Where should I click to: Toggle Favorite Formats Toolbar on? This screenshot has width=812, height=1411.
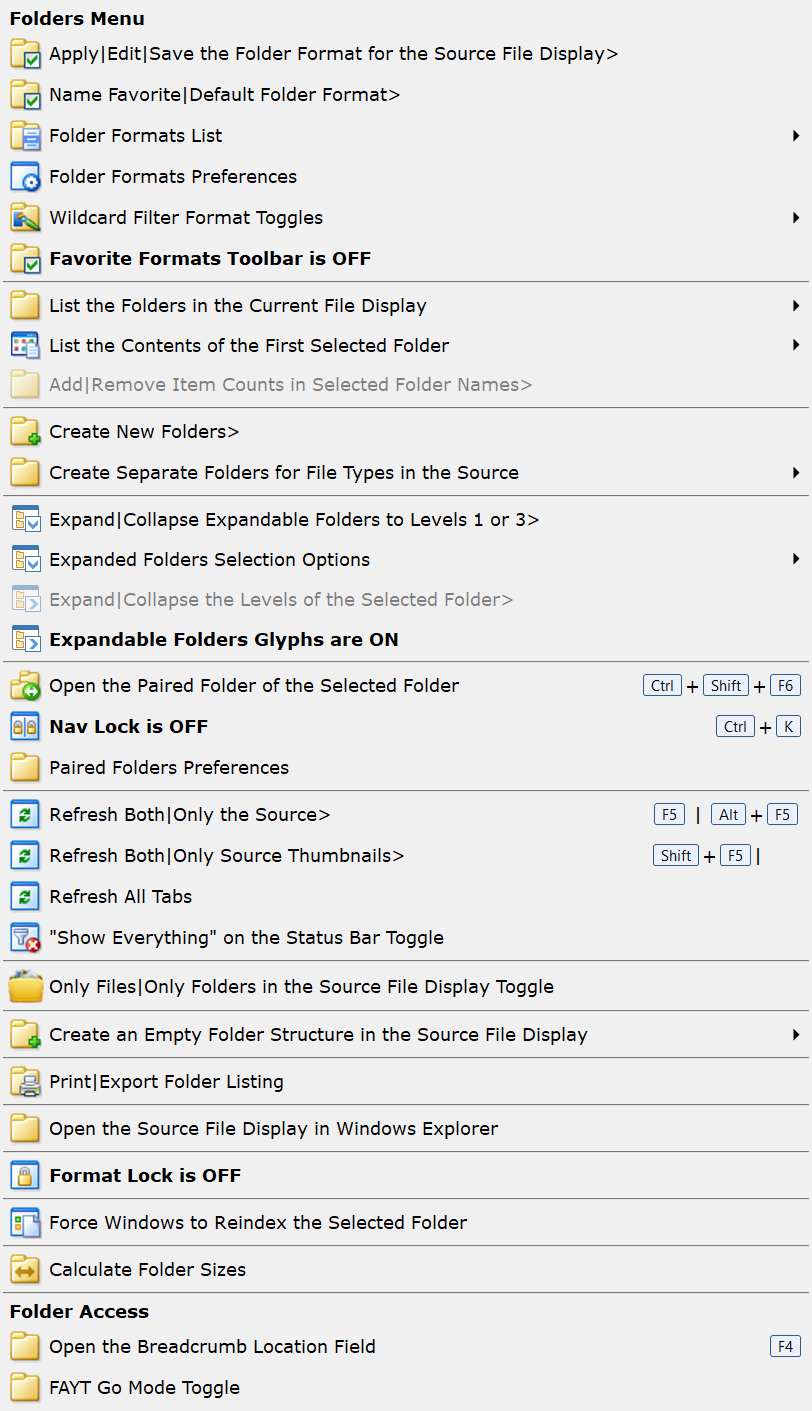click(209, 259)
